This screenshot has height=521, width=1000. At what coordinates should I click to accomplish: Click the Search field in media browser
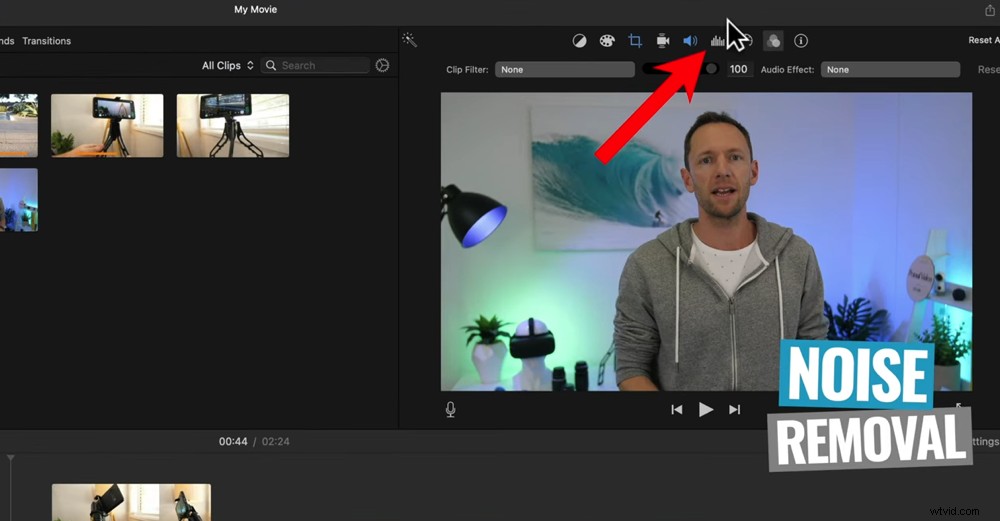(x=315, y=65)
